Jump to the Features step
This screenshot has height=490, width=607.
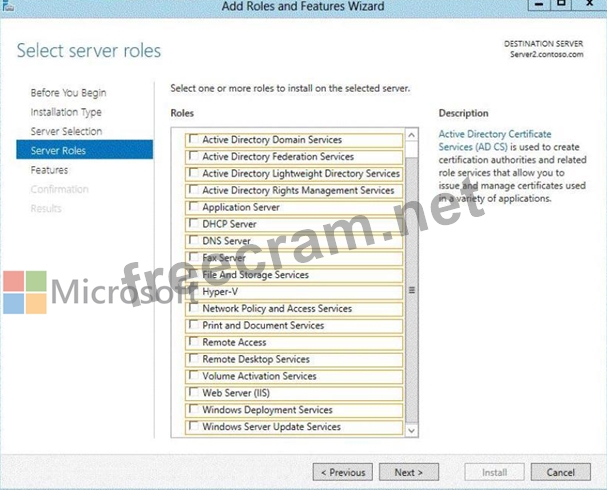(x=49, y=170)
